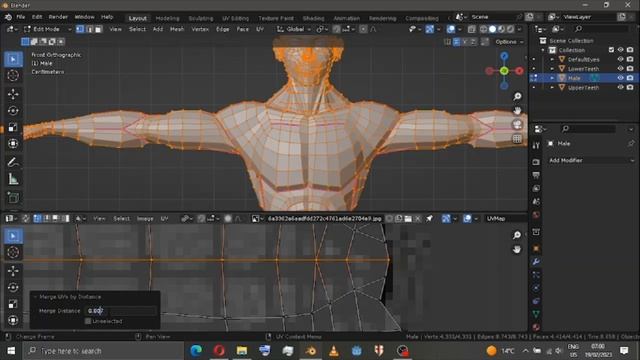The width and height of the screenshot is (640, 360).
Task: Open the Render properties tab
Action: pos(536,162)
